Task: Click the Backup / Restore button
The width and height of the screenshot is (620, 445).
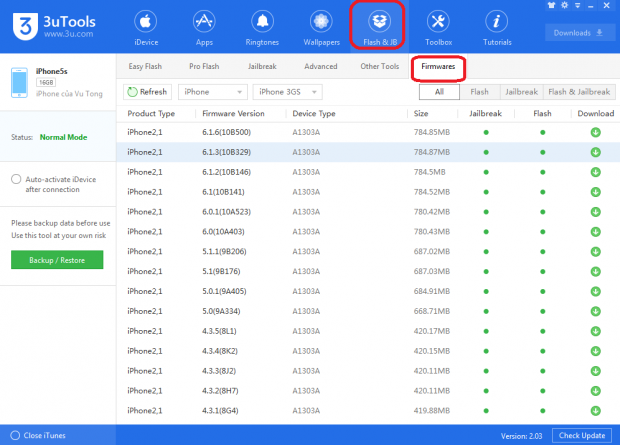Action: [x=57, y=259]
